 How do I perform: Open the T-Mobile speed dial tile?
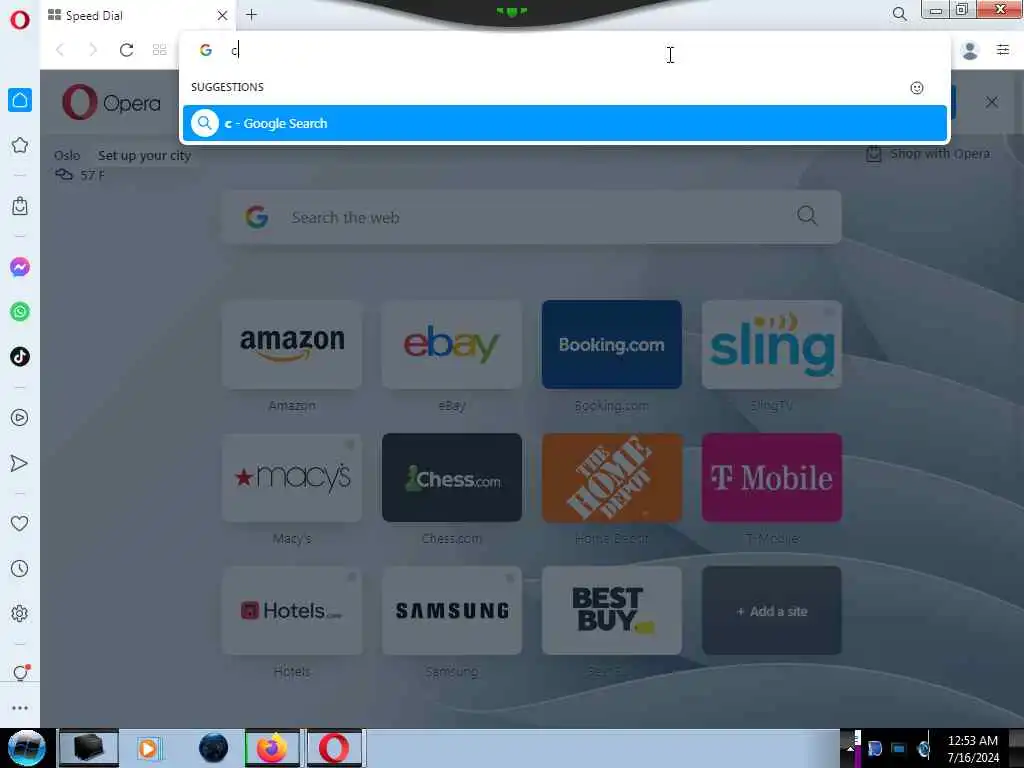point(772,477)
